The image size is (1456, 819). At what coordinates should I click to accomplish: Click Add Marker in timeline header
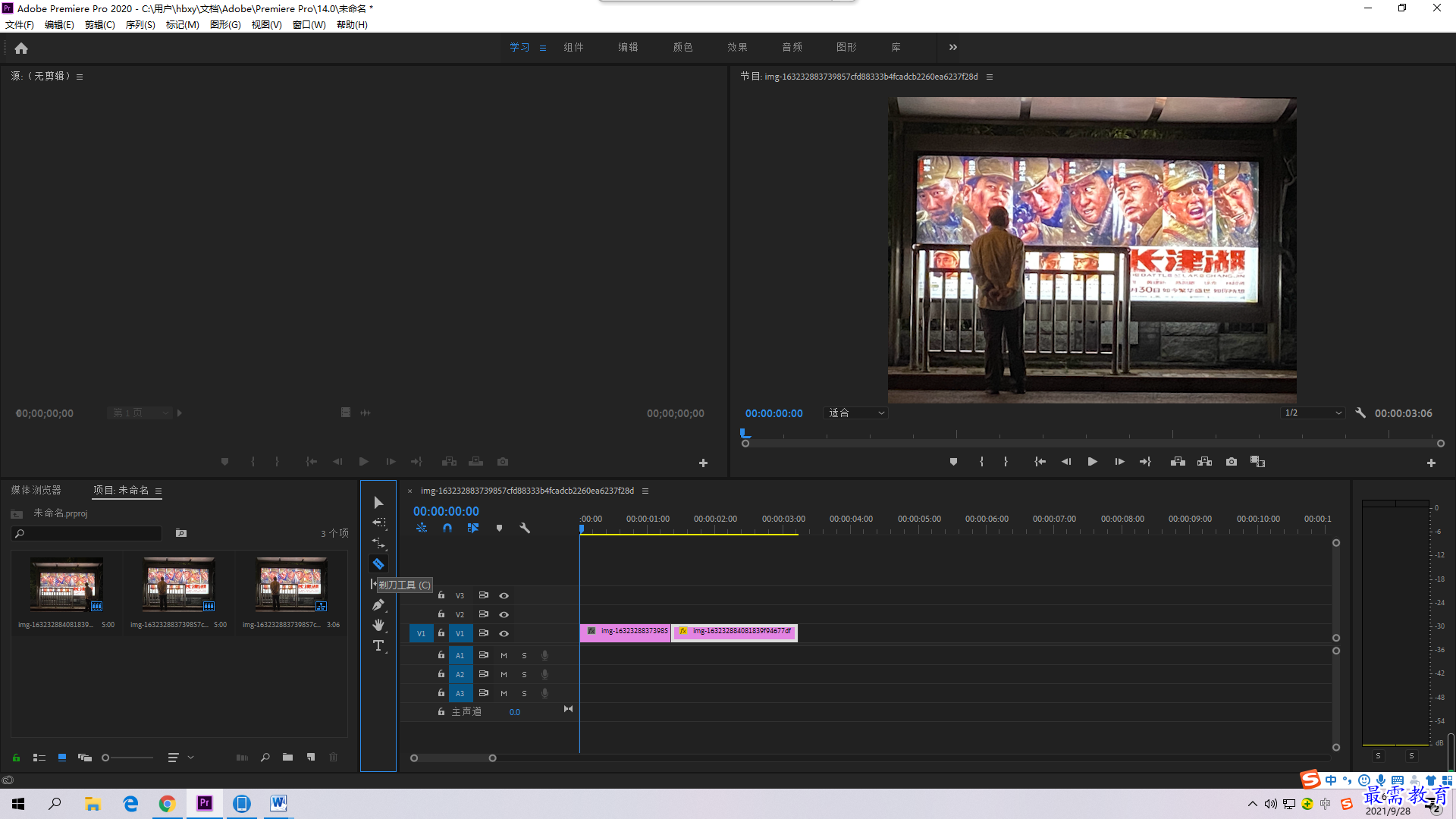499,528
